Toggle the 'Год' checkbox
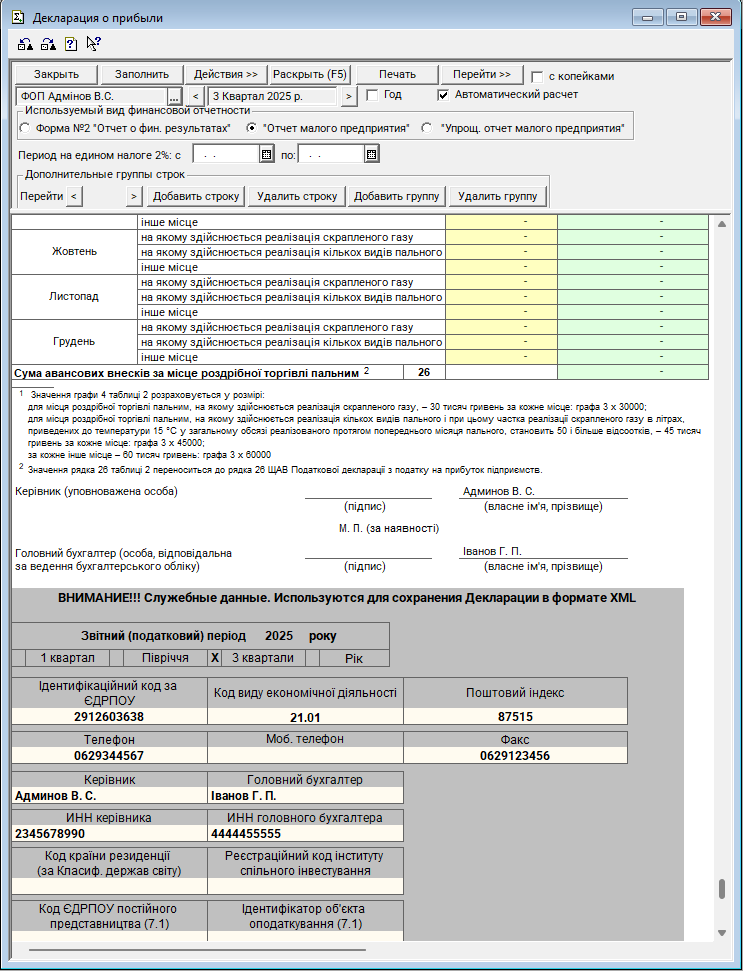743x971 pixels. tap(372, 95)
